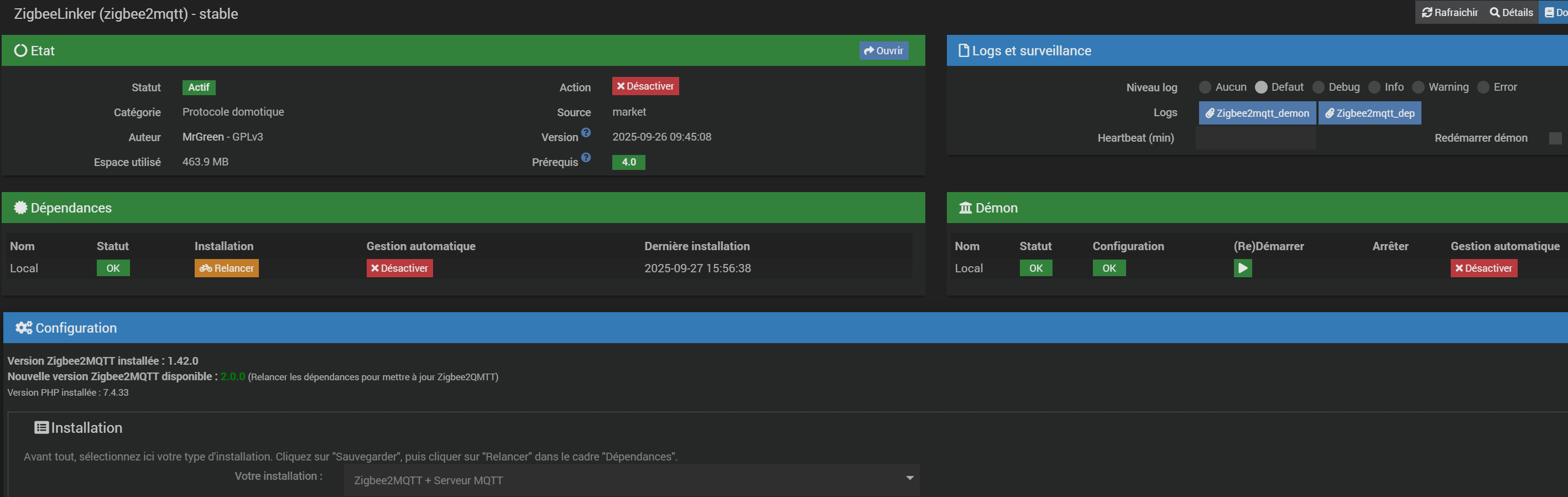Viewport: 1568px width, 497px height.
Task: Disable automatic management of Dépendances
Action: pos(399,268)
